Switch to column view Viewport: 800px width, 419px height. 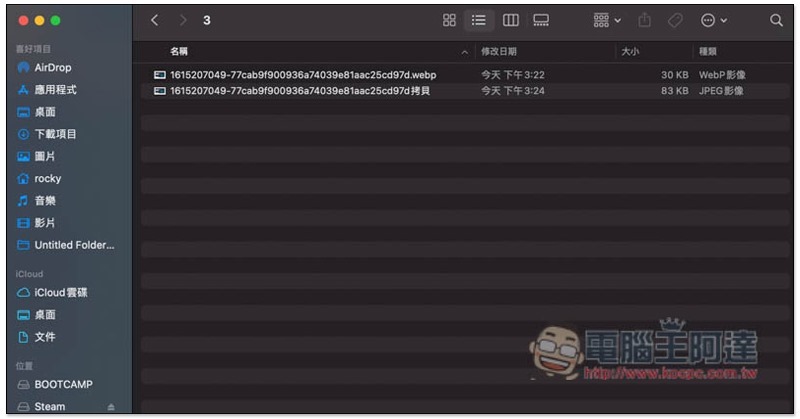[510, 20]
